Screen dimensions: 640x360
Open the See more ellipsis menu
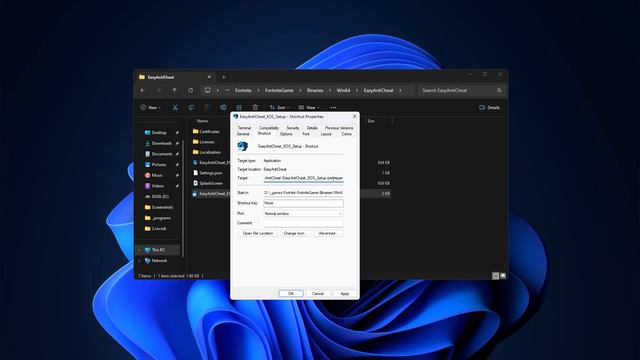[333, 108]
